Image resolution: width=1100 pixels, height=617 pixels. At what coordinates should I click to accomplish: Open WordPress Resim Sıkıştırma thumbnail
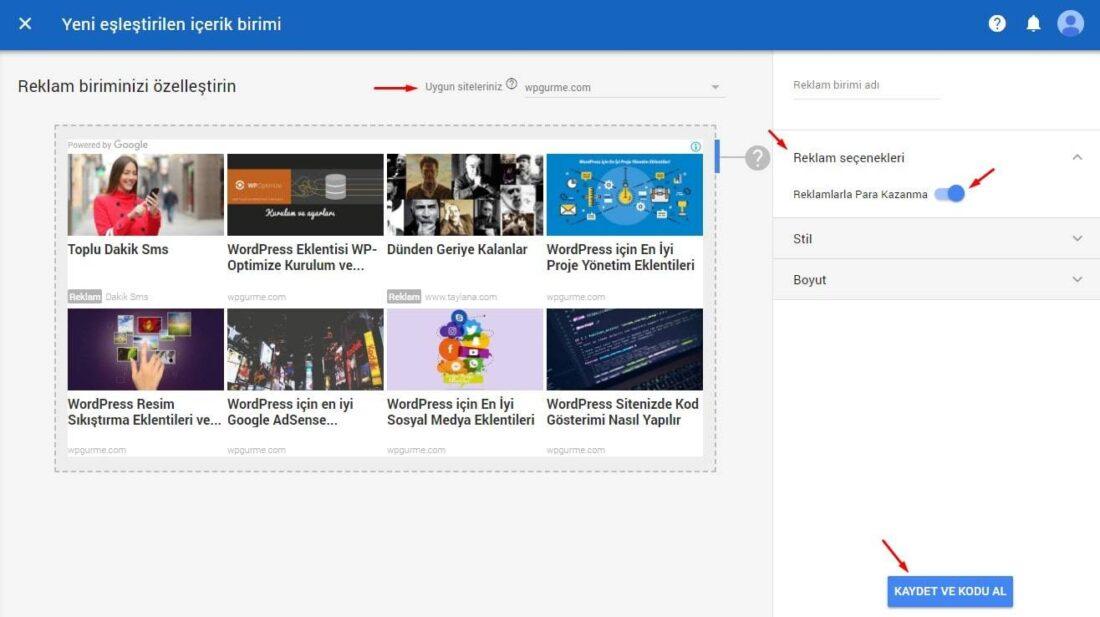click(146, 349)
